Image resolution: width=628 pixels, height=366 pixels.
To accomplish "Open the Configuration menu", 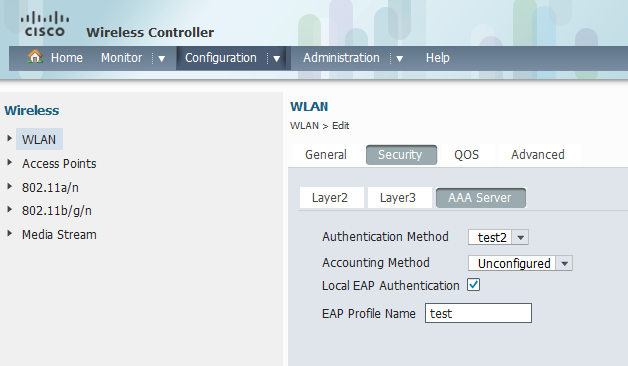I will coord(221,58).
